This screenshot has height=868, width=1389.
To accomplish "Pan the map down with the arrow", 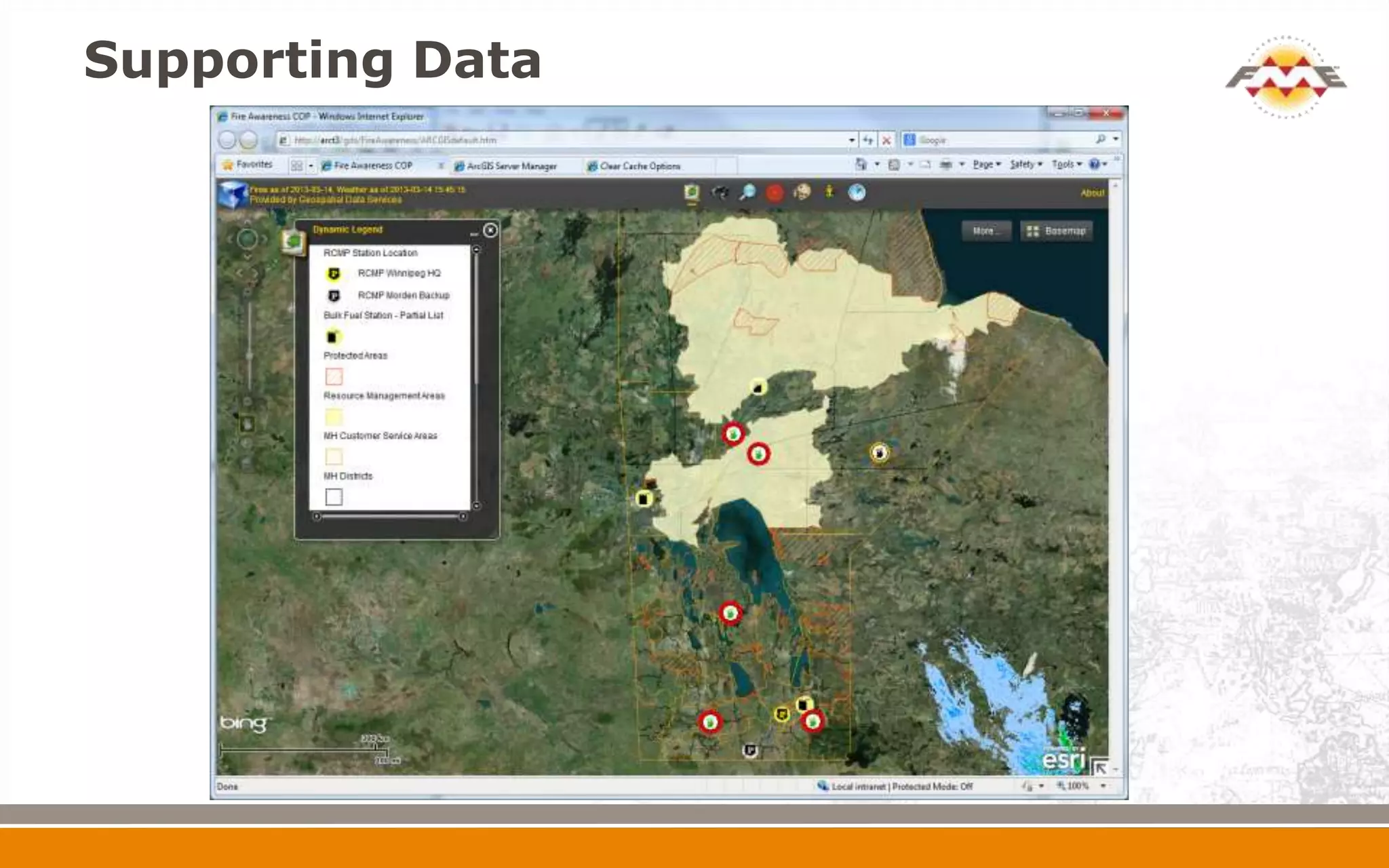I will point(248,257).
